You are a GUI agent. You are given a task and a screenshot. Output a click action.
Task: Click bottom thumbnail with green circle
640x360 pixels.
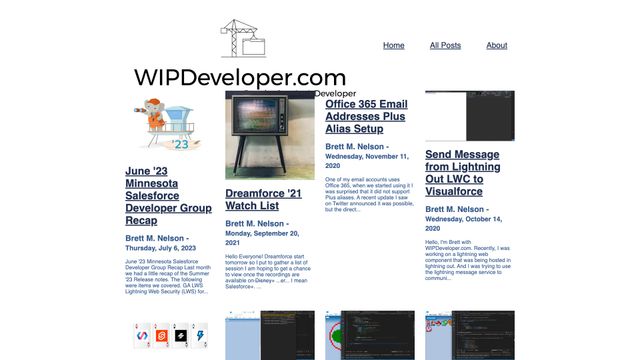click(x=370, y=335)
